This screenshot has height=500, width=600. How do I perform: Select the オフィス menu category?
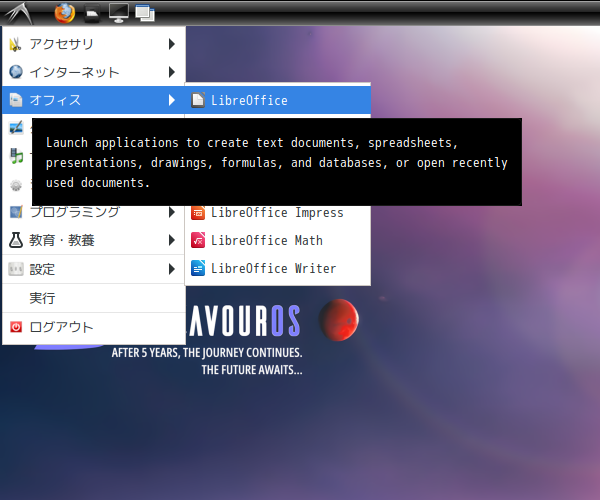(94, 100)
